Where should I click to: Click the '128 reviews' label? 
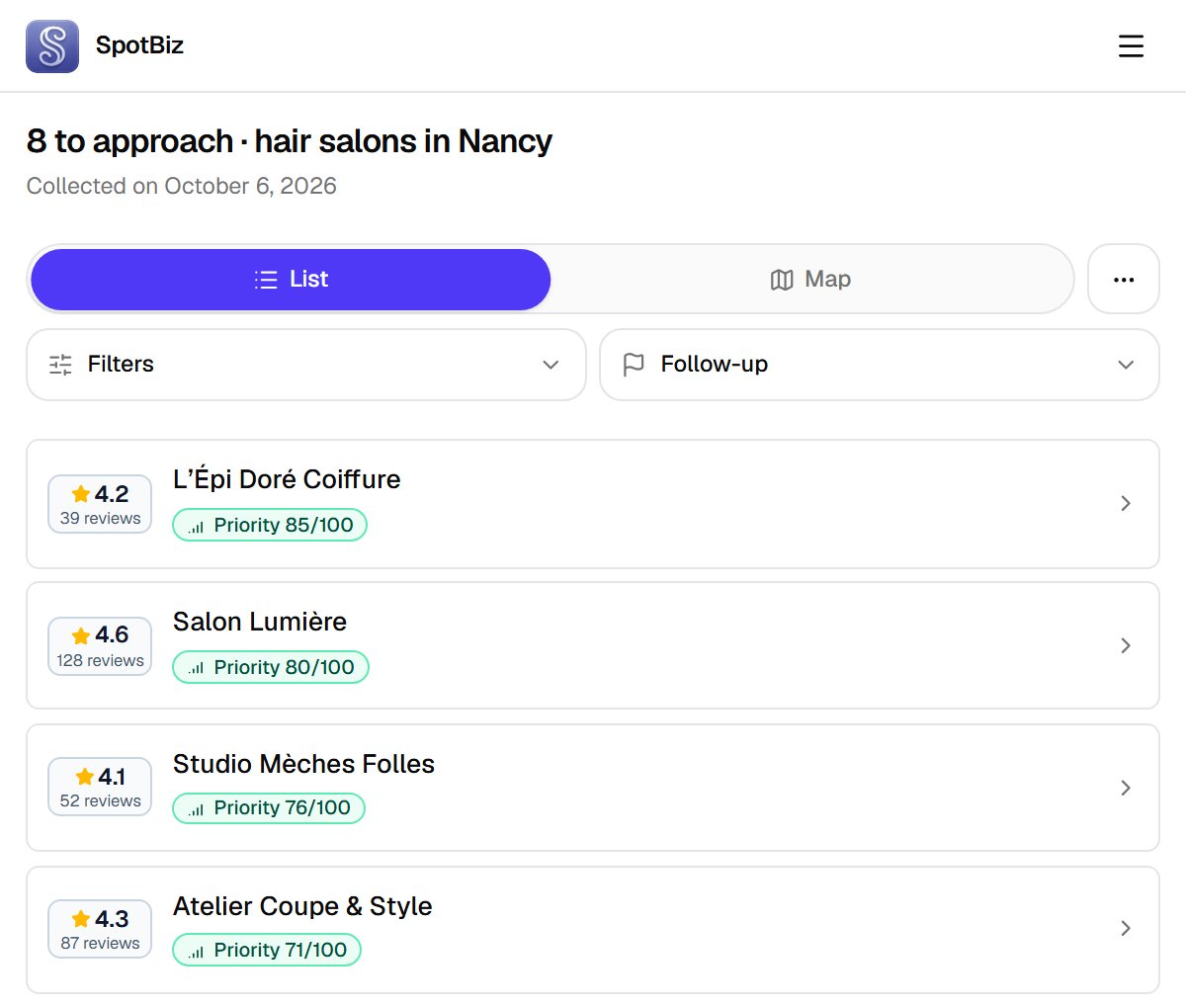click(100, 661)
